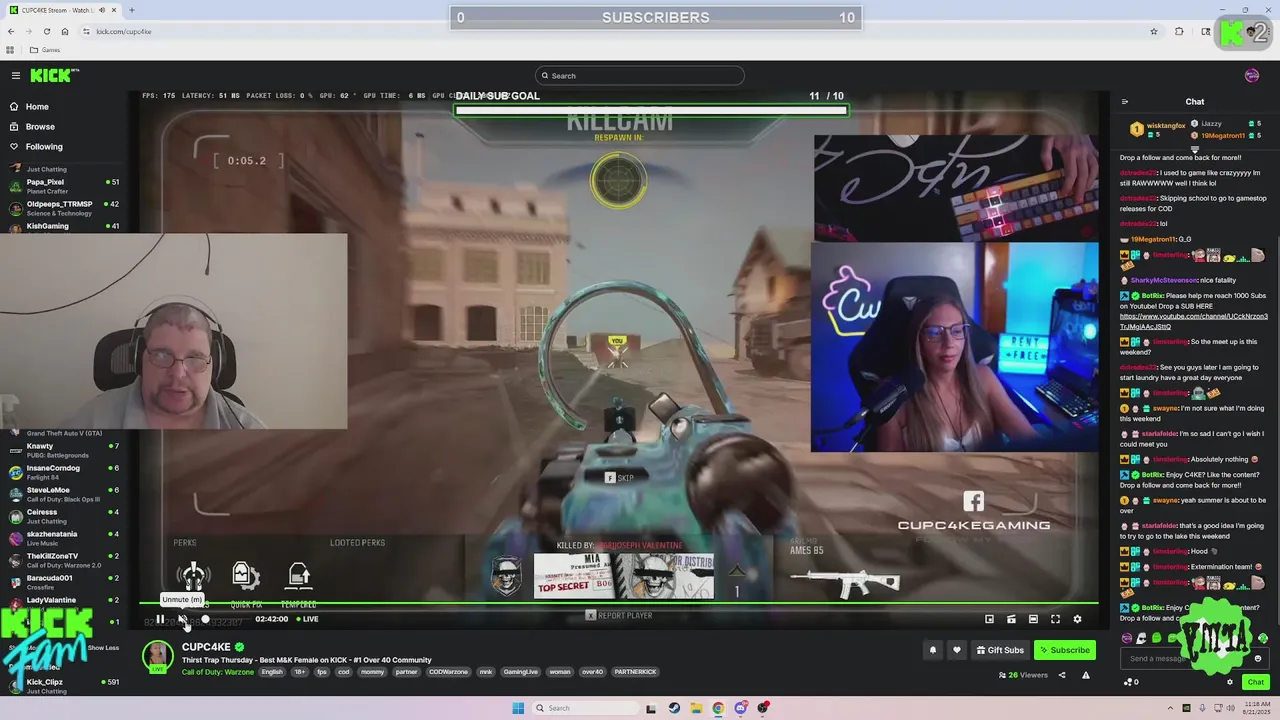Viewport: 1280px width, 720px height.
Task: Open Baracuda001 channel in sidebar
Action: [x=65, y=582]
